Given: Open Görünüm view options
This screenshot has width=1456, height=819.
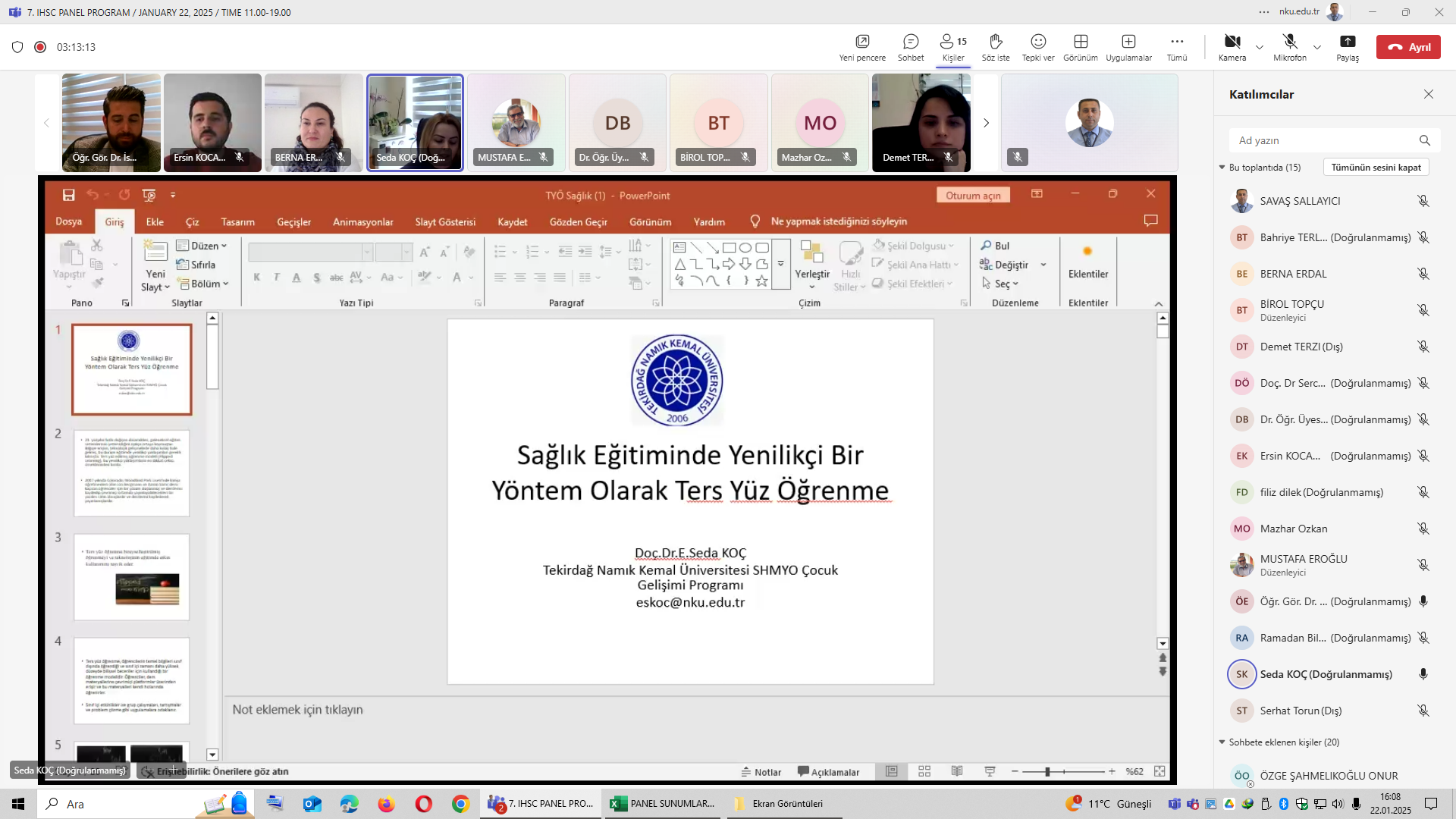Looking at the screenshot, I should [x=1081, y=47].
